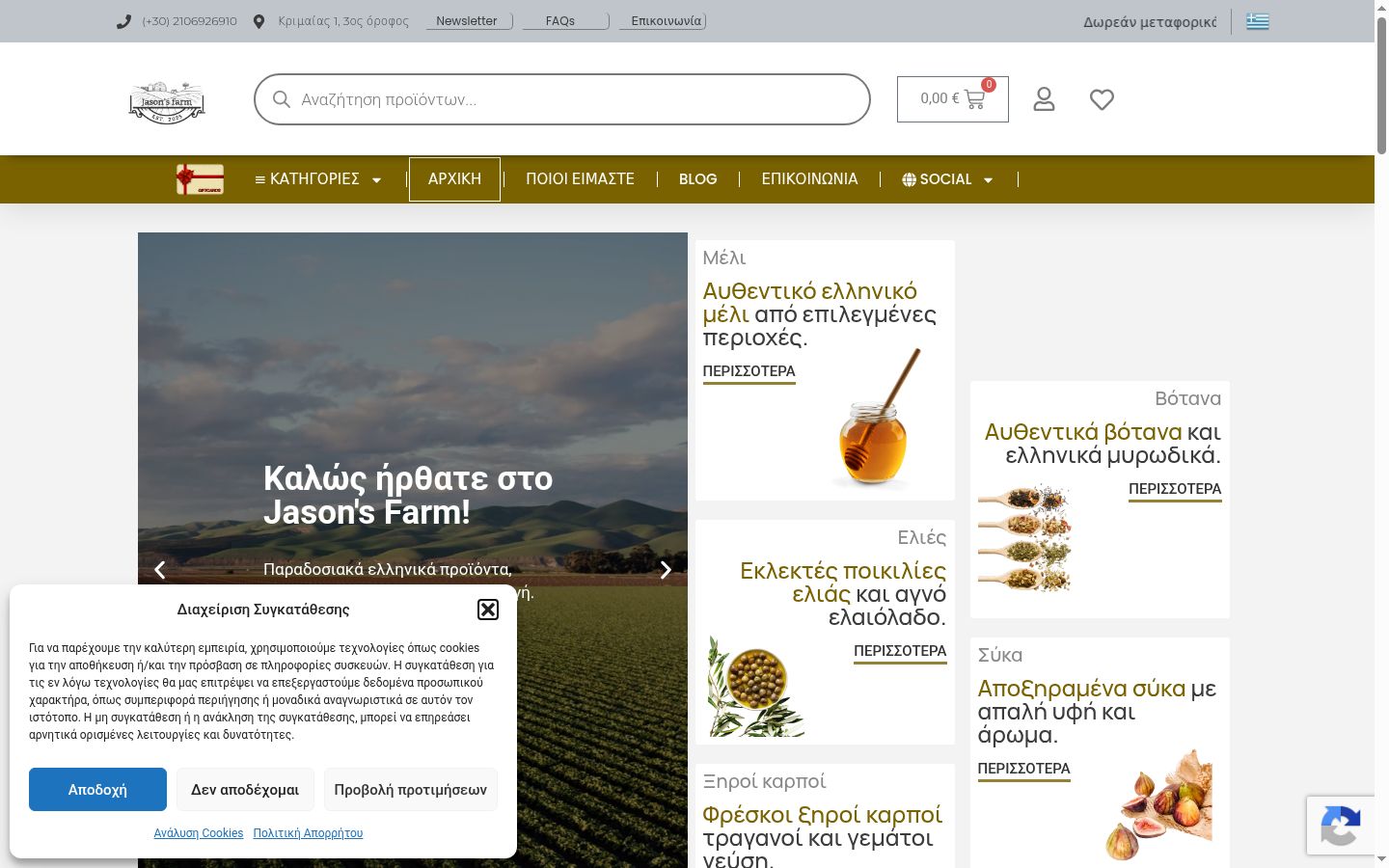This screenshot has width=1389, height=868.
Task: Select the ΑΡΧΙΚΗ menu item
Action: coord(454,179)
